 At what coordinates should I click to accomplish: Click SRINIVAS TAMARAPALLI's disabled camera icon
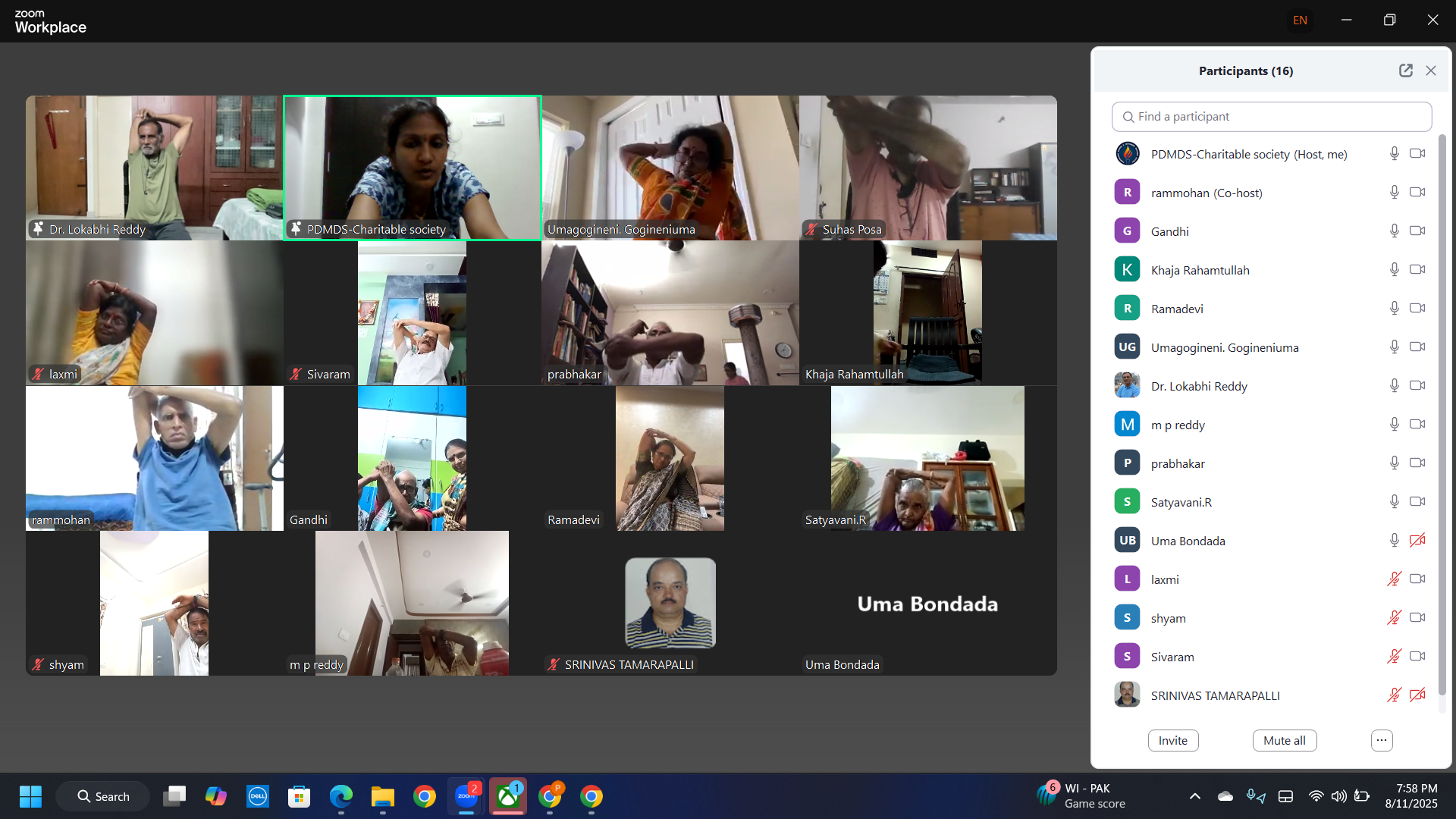1417,695
